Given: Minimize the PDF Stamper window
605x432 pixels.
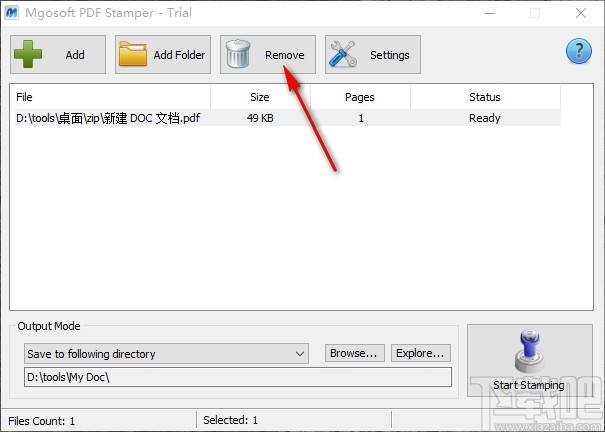Looking at the screenshot, I should 490,13.
